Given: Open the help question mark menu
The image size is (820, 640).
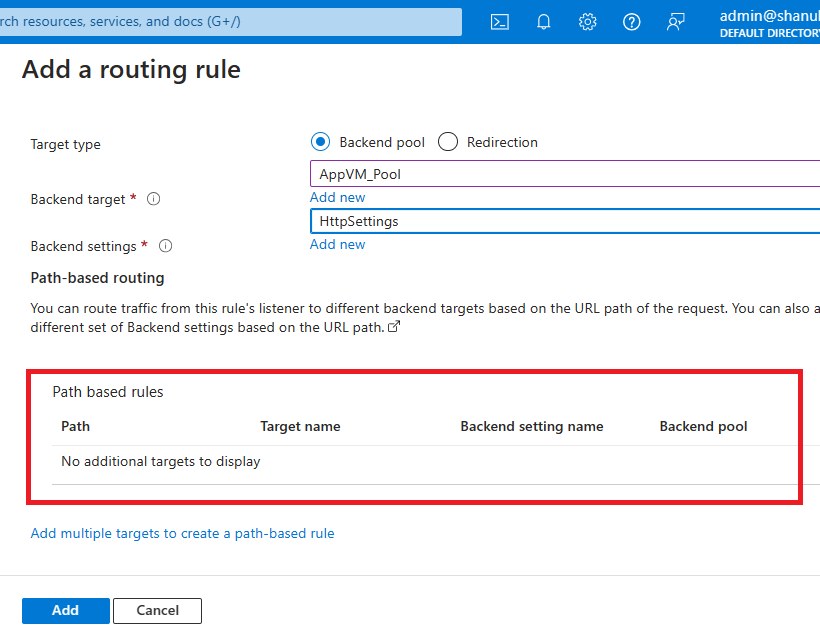Looking at the screenshot, I should (x=631, y=22).
